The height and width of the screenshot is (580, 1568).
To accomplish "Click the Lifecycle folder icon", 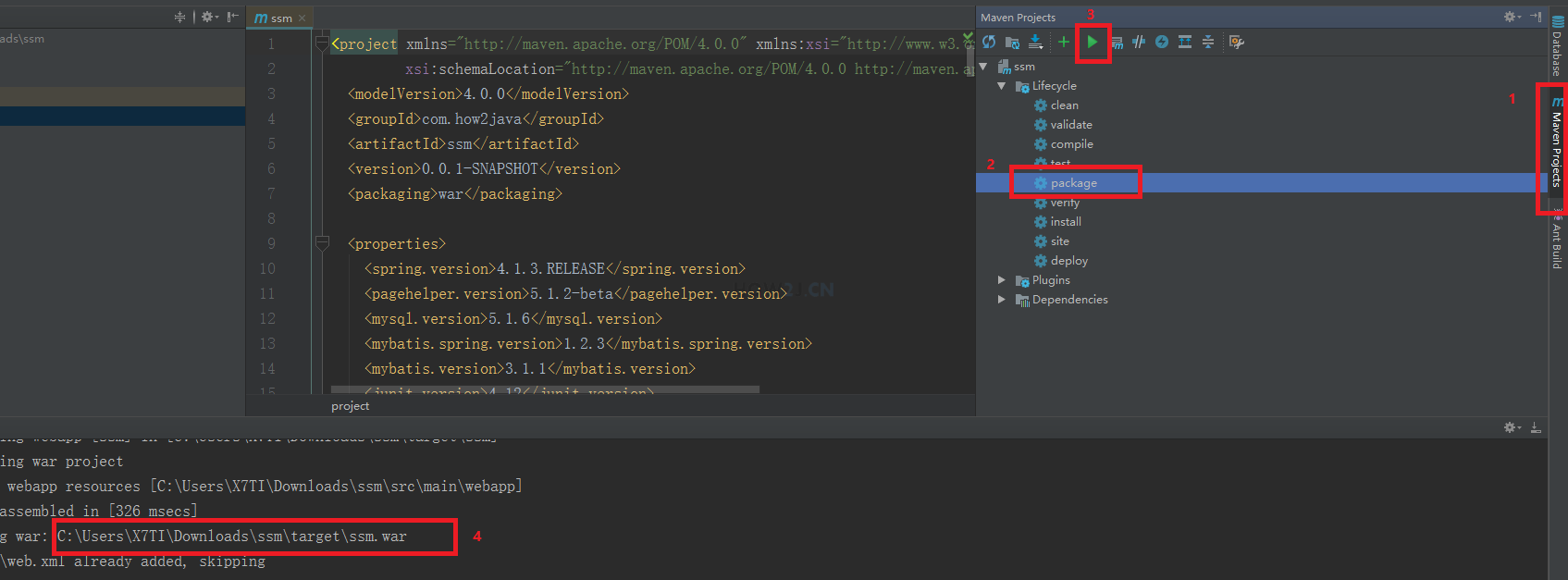I will click(x=1022, y=86).
